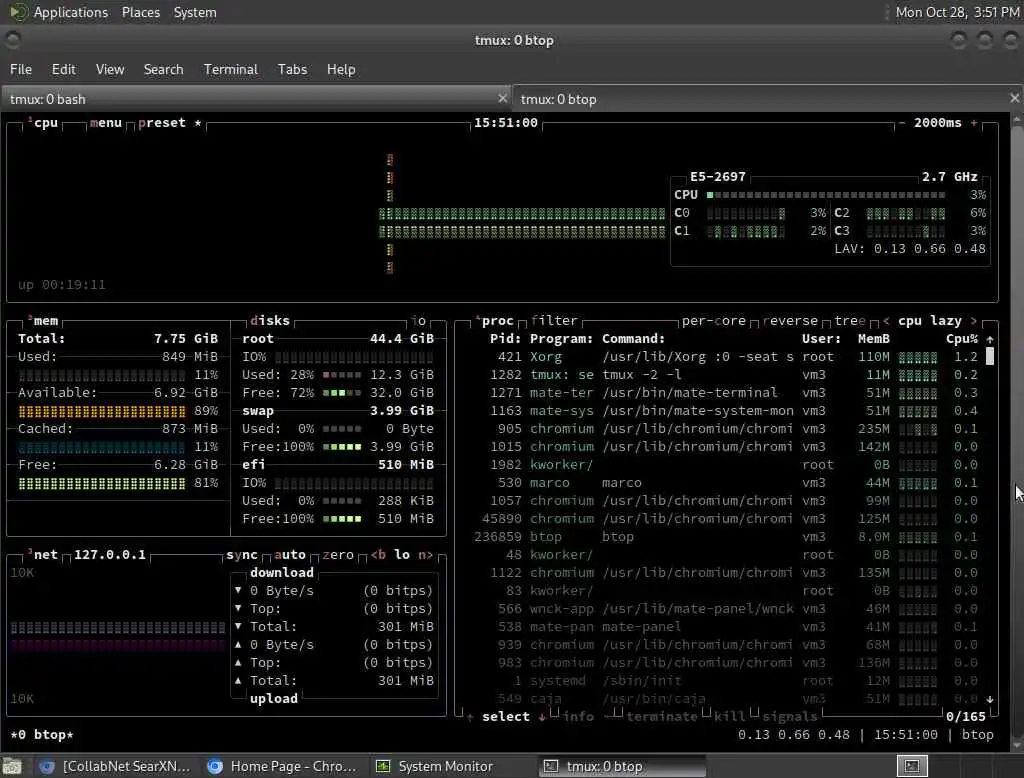Image resolution: width=1024 pixels, height=778 pixels.
Task: Increase update interval with plus sign
Action: 974,123
